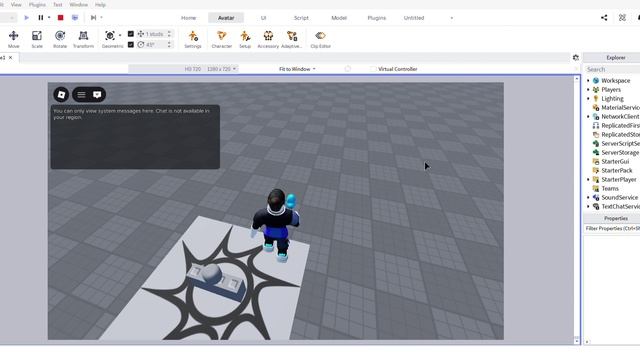This screenshot has height=360, width=640.
Task: Open the in-game hamburger menu
Action: 81,95
